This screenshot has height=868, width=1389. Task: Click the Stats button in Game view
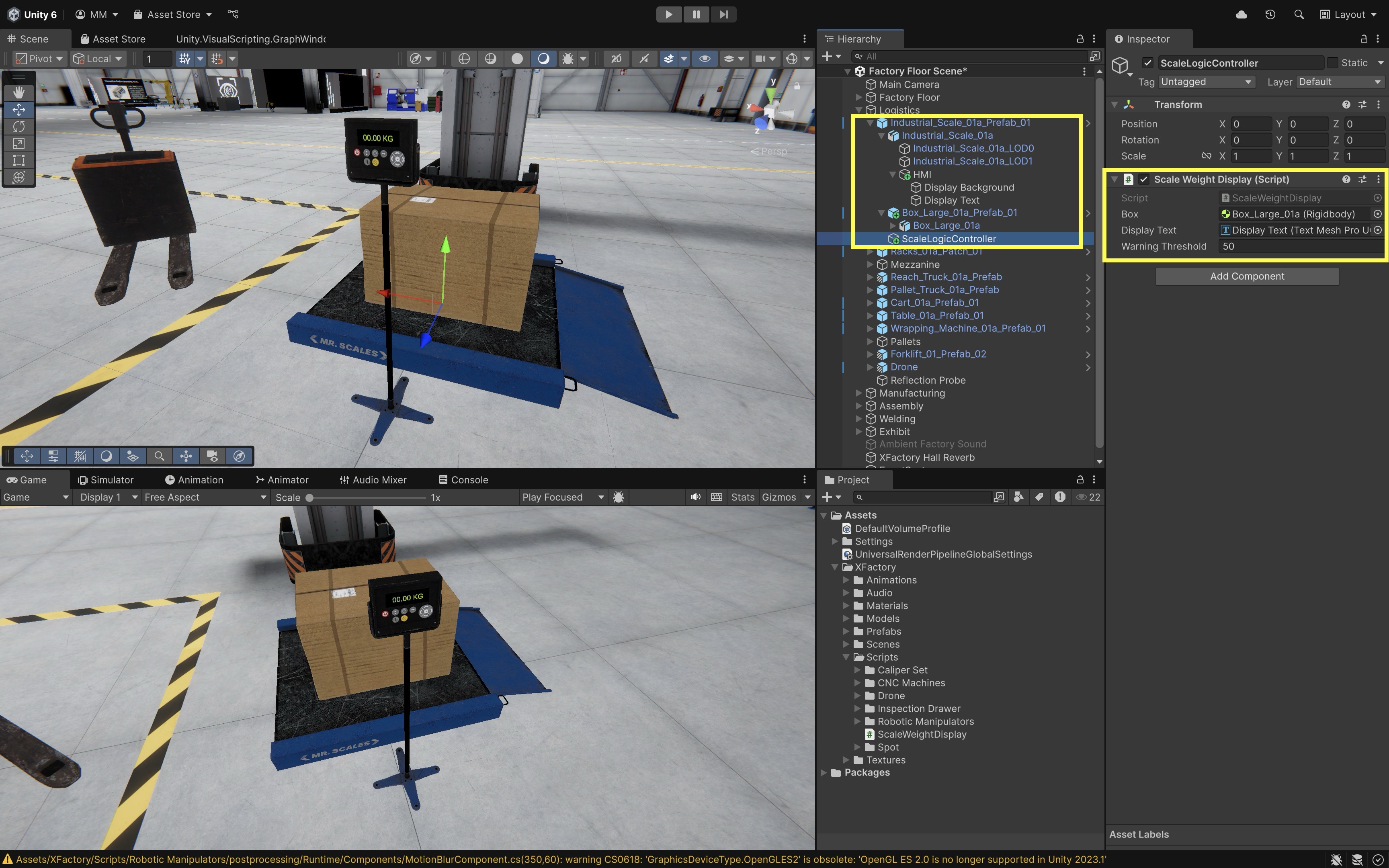(742, 497)
